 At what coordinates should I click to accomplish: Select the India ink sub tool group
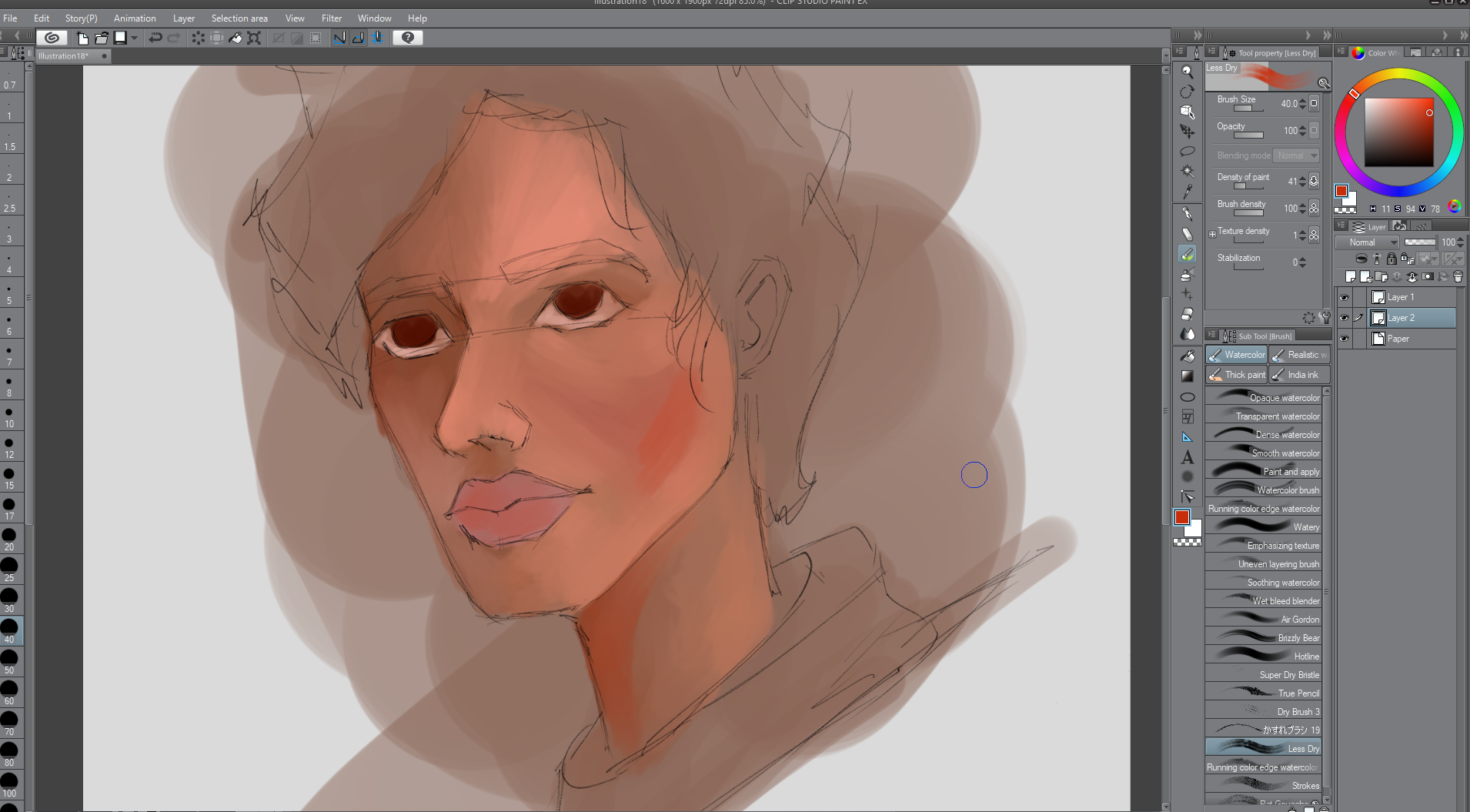click(1300, 375)
